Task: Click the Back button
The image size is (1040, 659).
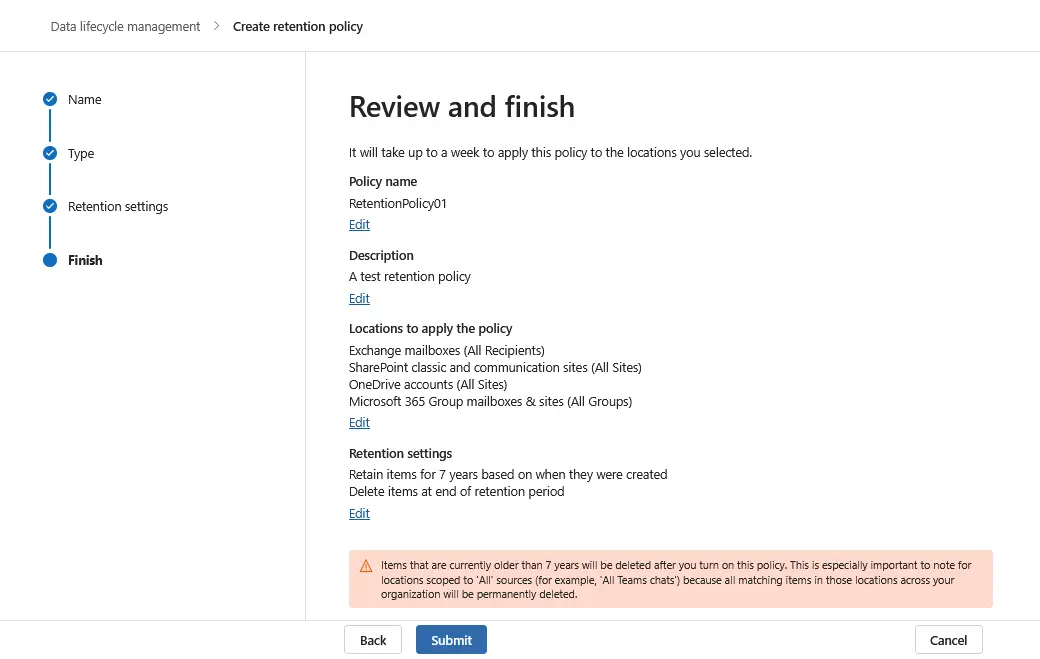Action: [x=372, y=639]
